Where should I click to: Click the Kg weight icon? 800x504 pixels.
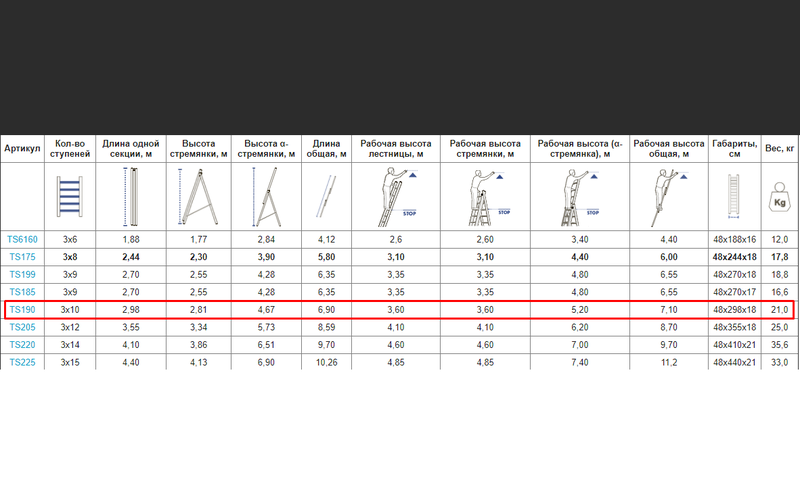click(780, 197)
